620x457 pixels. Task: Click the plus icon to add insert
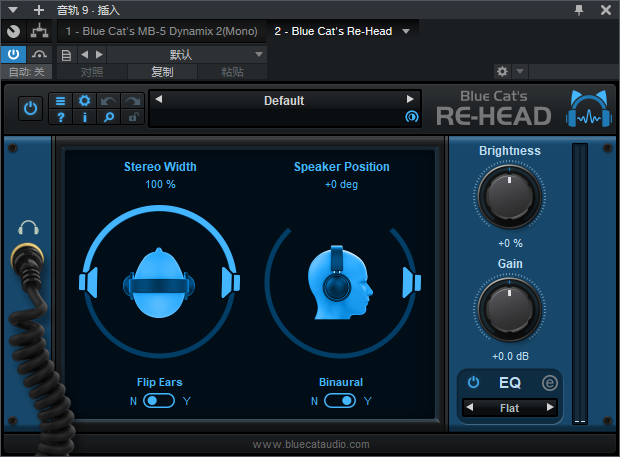point(39,9)
